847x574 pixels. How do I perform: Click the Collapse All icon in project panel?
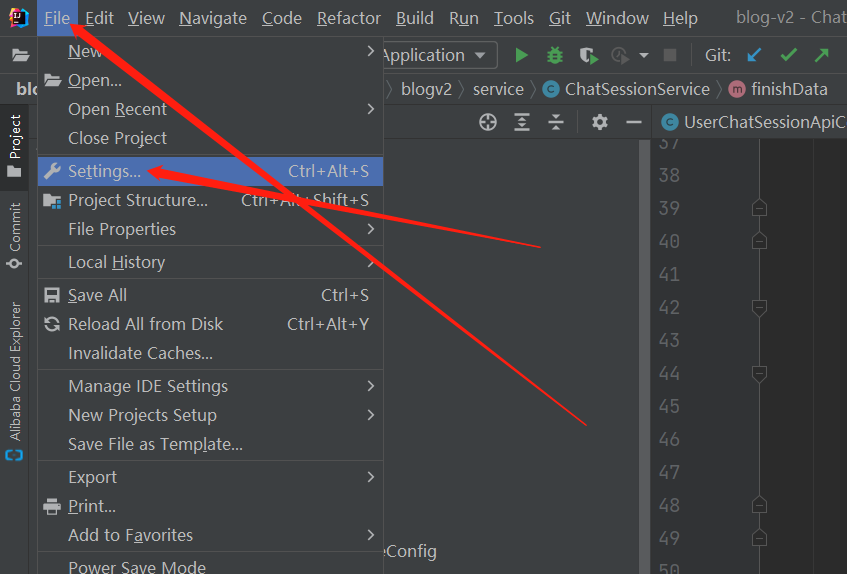click(x=556, y=122)
